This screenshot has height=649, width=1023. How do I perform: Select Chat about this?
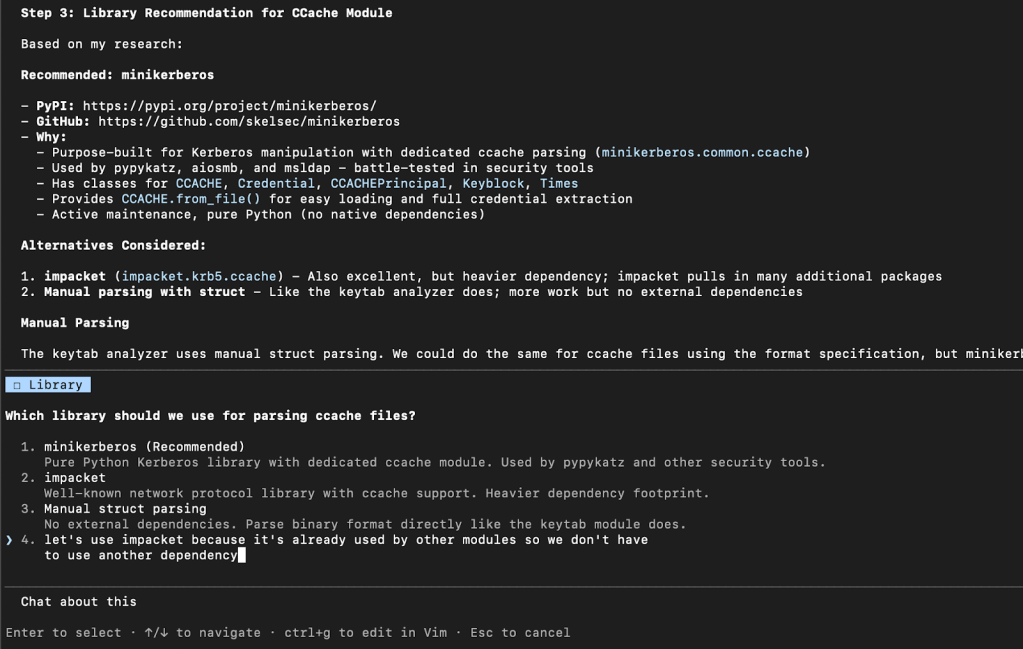point(79,602)
